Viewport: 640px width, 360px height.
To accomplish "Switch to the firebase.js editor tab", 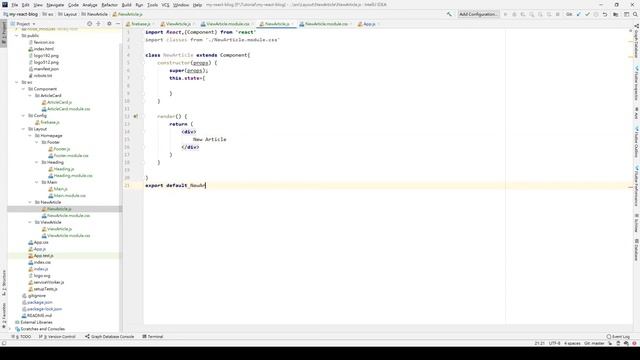I will point(139,24).
